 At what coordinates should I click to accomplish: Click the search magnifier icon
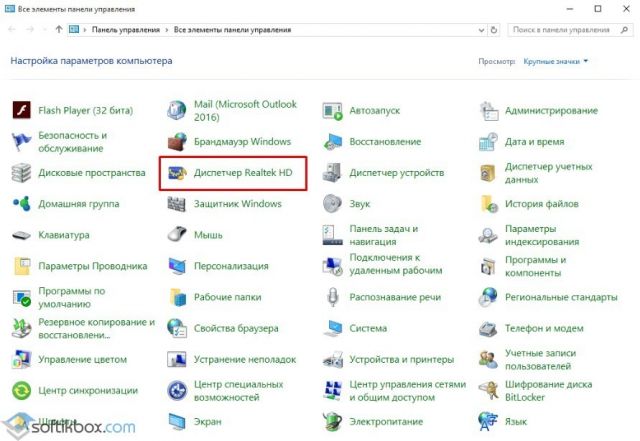point(624,30)
